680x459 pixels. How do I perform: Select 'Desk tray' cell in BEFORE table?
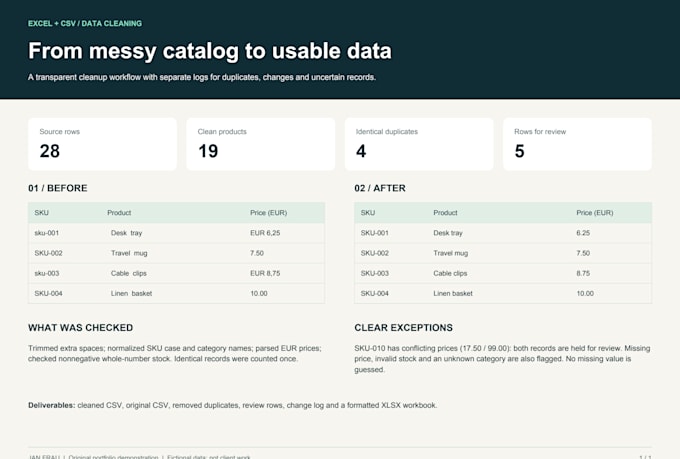pos(126,233)
